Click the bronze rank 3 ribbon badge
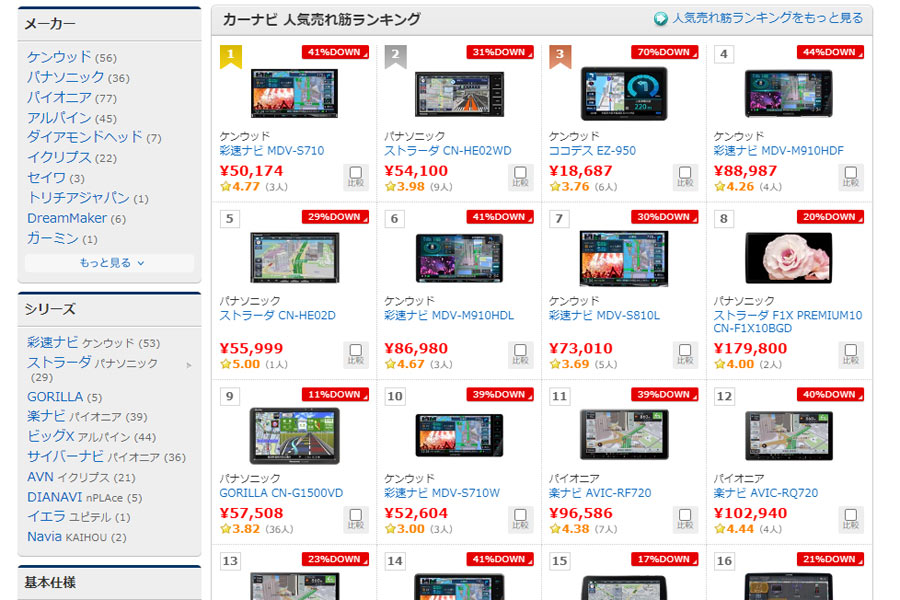This screenshot has height=600, width=900. pyautogui.click(x=560, y=56)
